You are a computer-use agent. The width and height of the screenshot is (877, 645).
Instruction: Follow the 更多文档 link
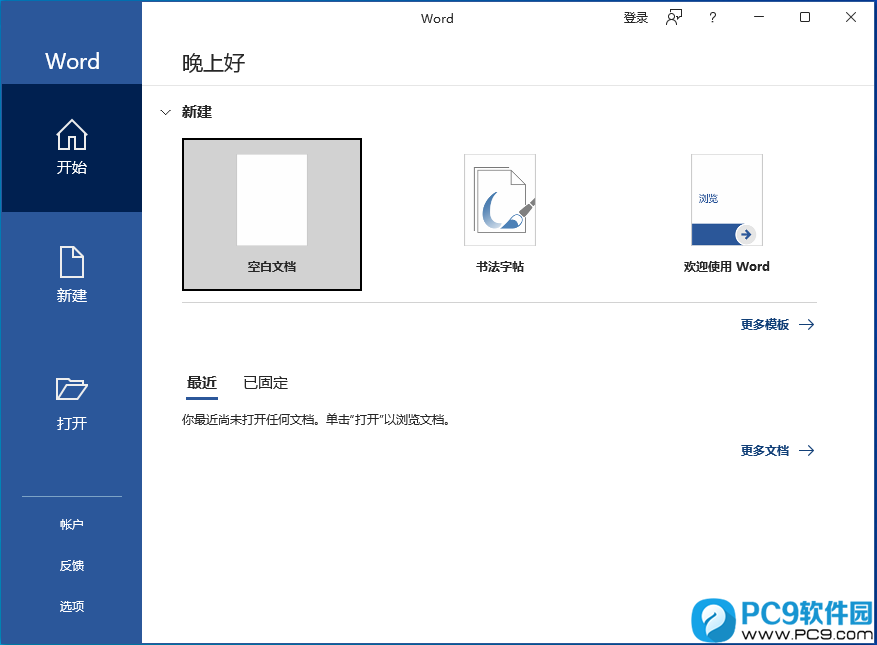[777, 450]
